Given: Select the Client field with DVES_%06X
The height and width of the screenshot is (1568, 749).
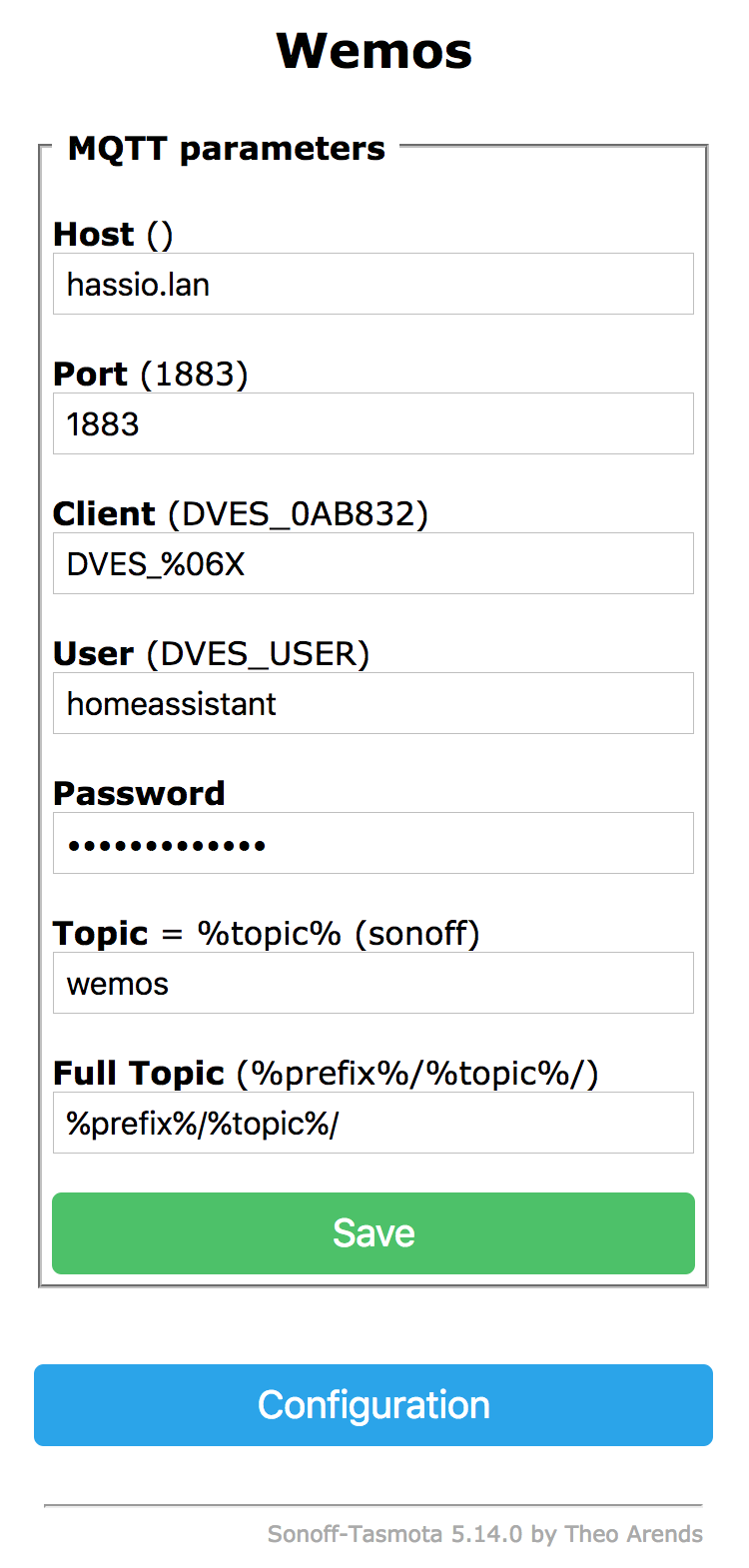Looking at the screenshot, I should (x=373, y=564).
